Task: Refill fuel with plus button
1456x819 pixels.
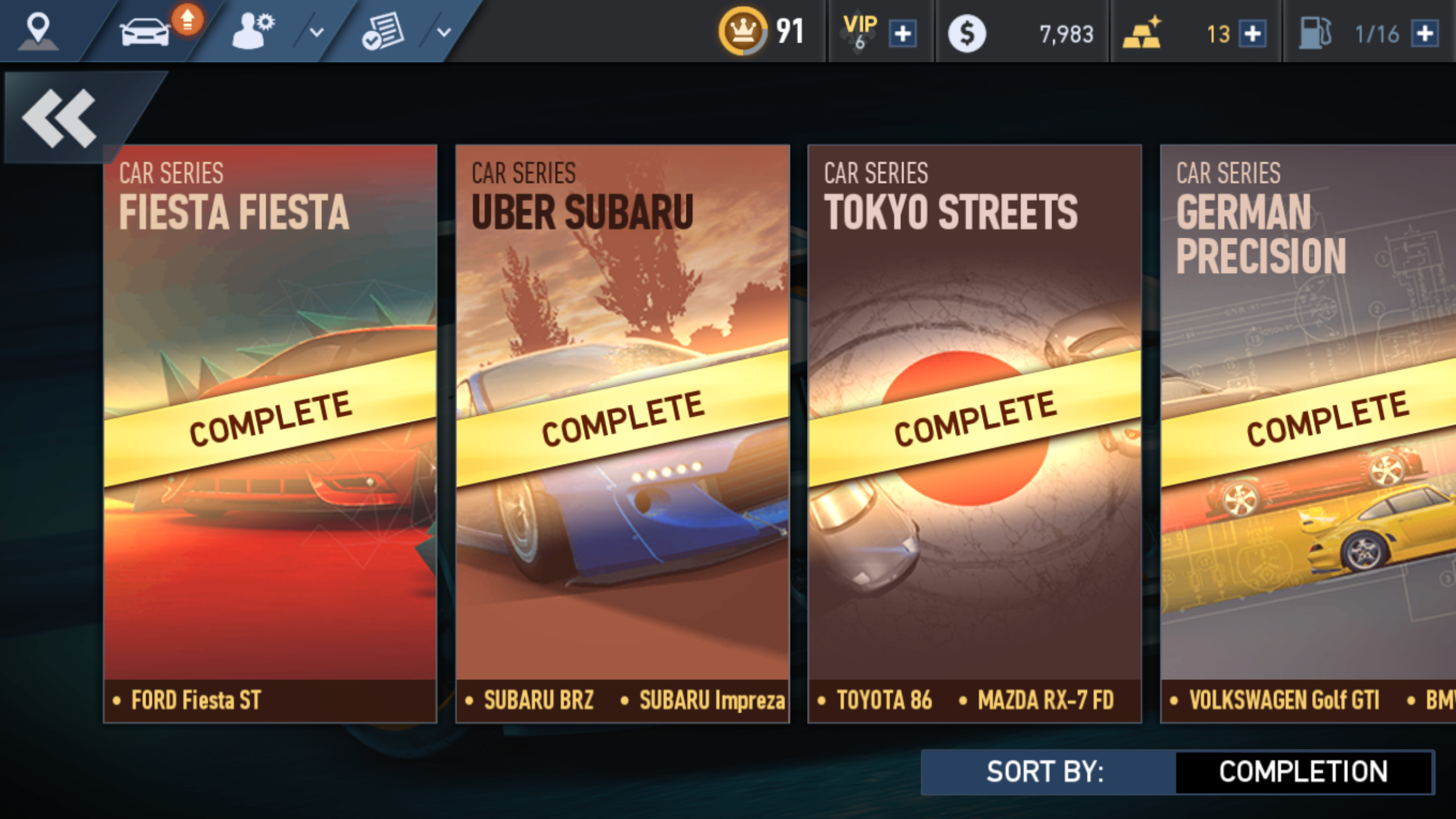Action: coord(1425,34)
